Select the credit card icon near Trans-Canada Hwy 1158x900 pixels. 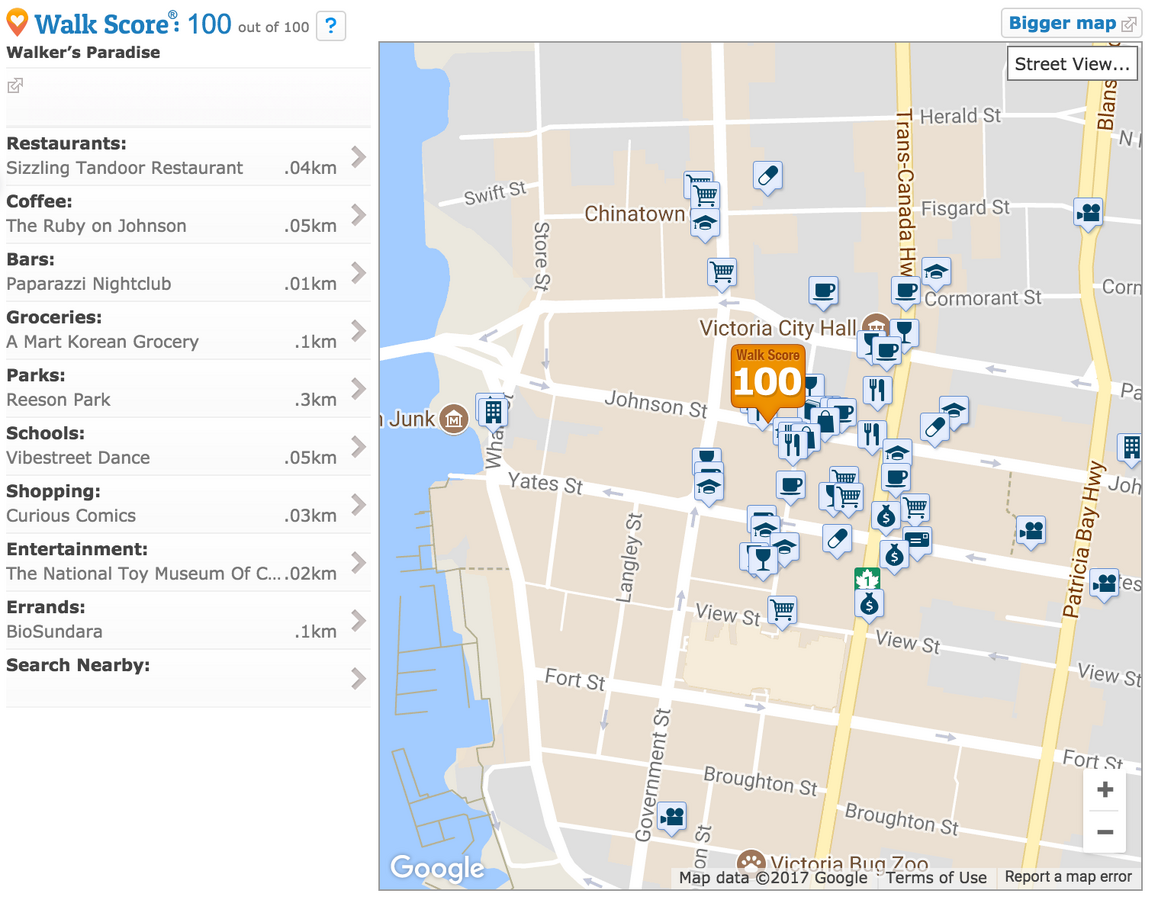tap(917, 541)
